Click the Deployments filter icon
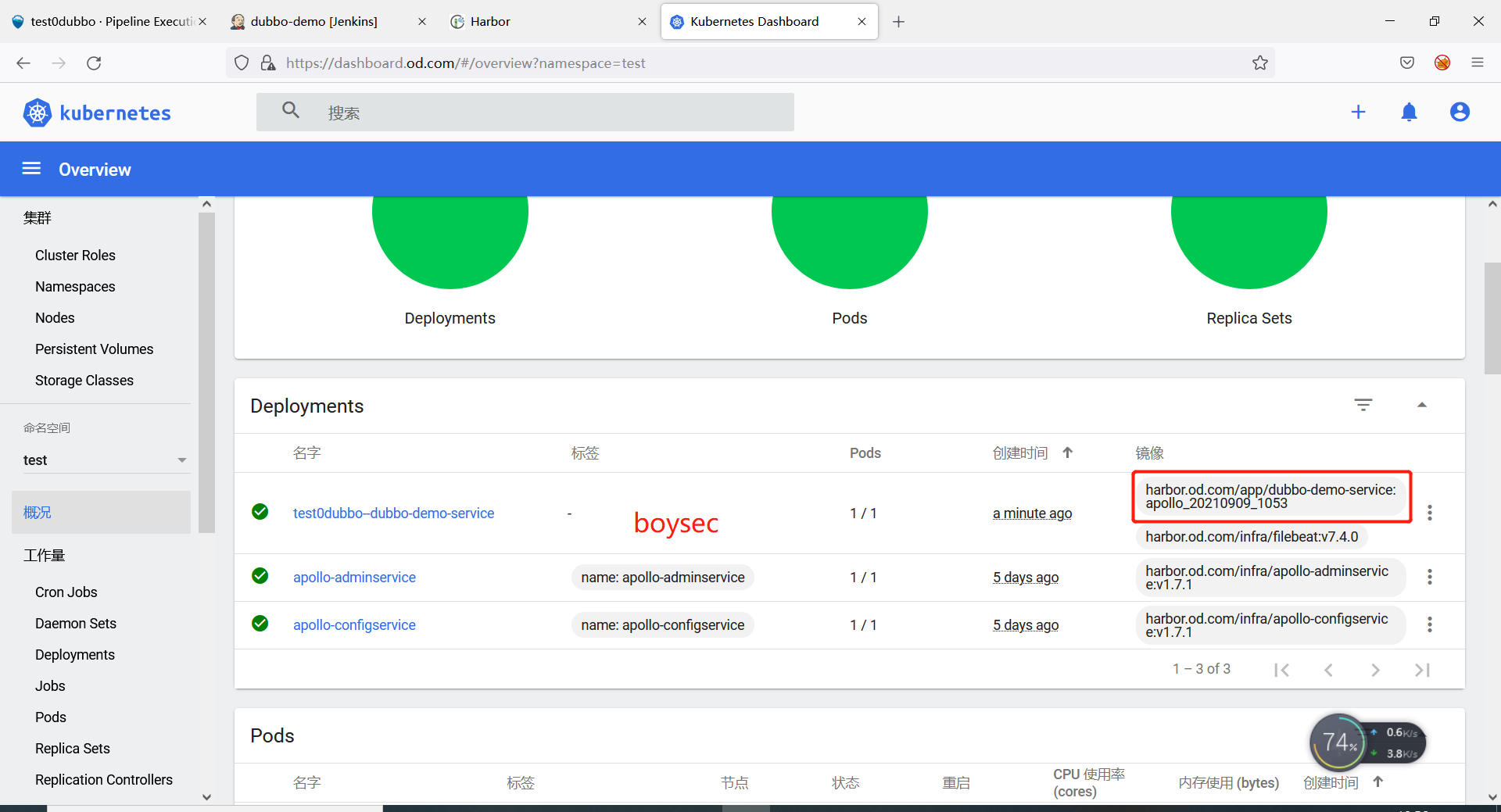1501x812 pixels. tap(1363, 405)
